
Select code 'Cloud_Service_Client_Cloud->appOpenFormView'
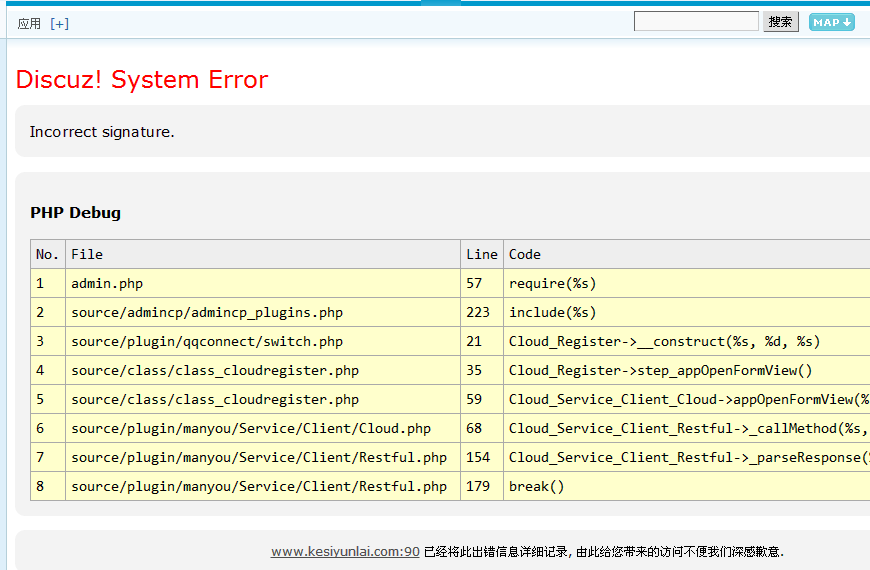coord(687,399)
